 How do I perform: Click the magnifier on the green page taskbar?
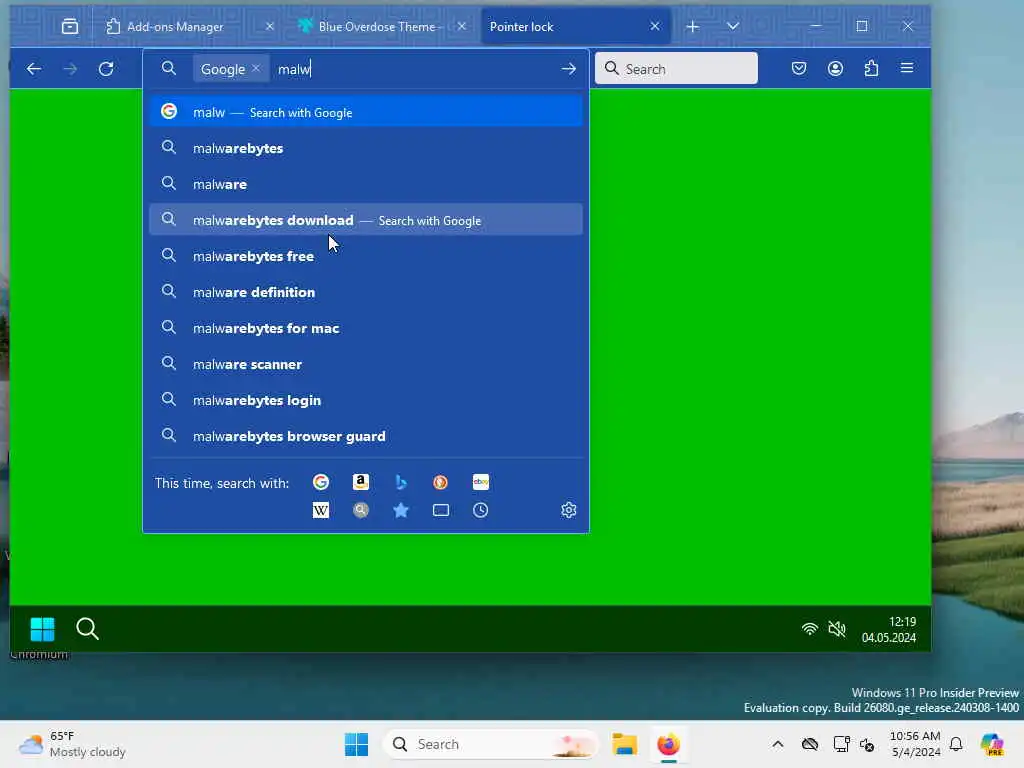[88, 629]
